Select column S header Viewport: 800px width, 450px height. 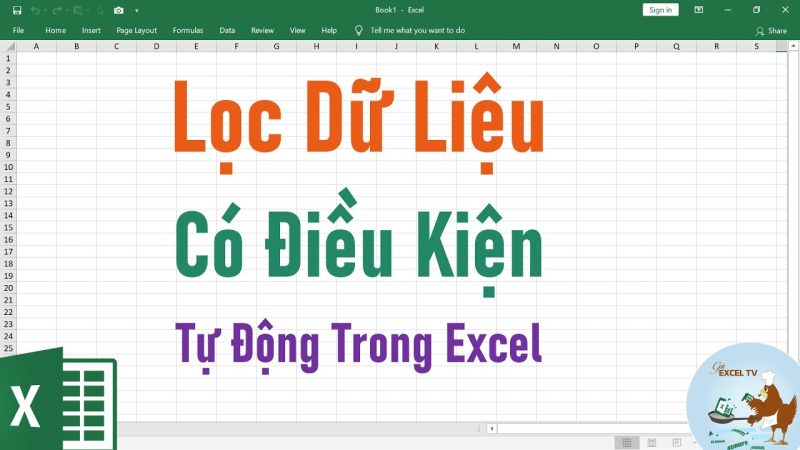click(x=757, y=46)
